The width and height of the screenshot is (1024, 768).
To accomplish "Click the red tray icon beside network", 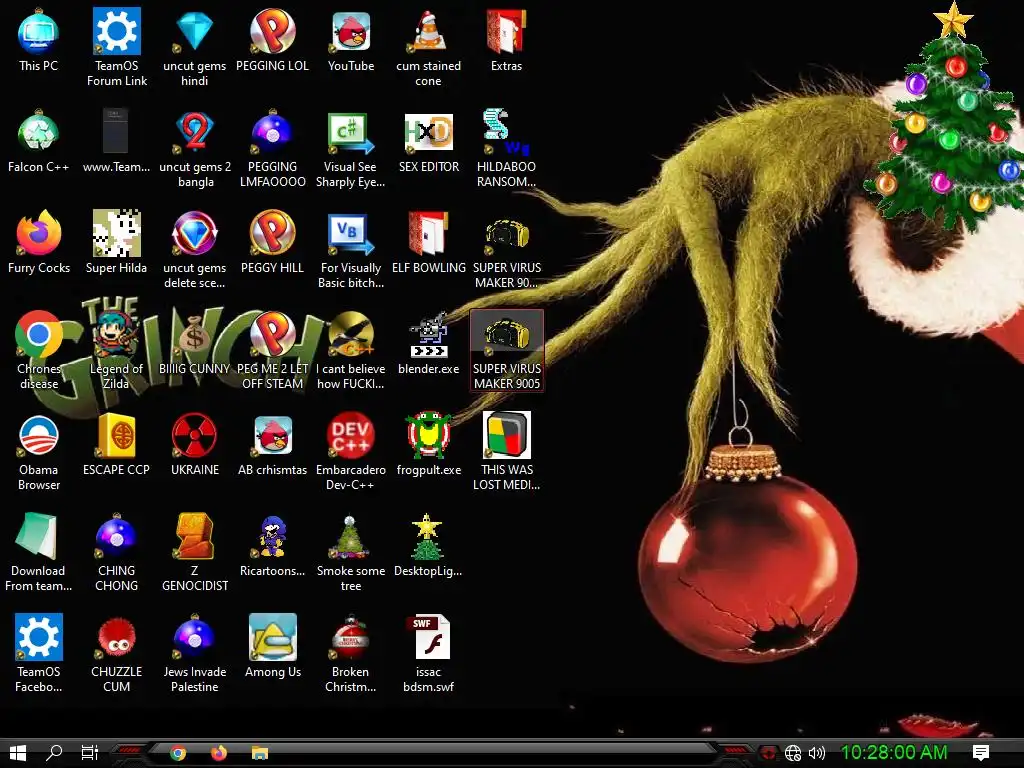I will [x=769, y=753].
